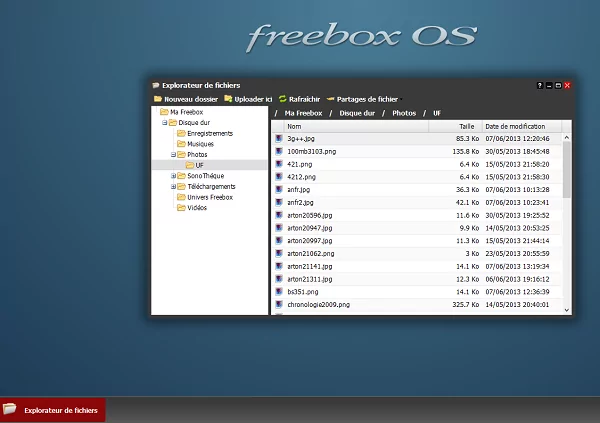The image size is (600, 423).
Task: Go to Disque dur in breadcrumb path
Action: pos(357,113)
